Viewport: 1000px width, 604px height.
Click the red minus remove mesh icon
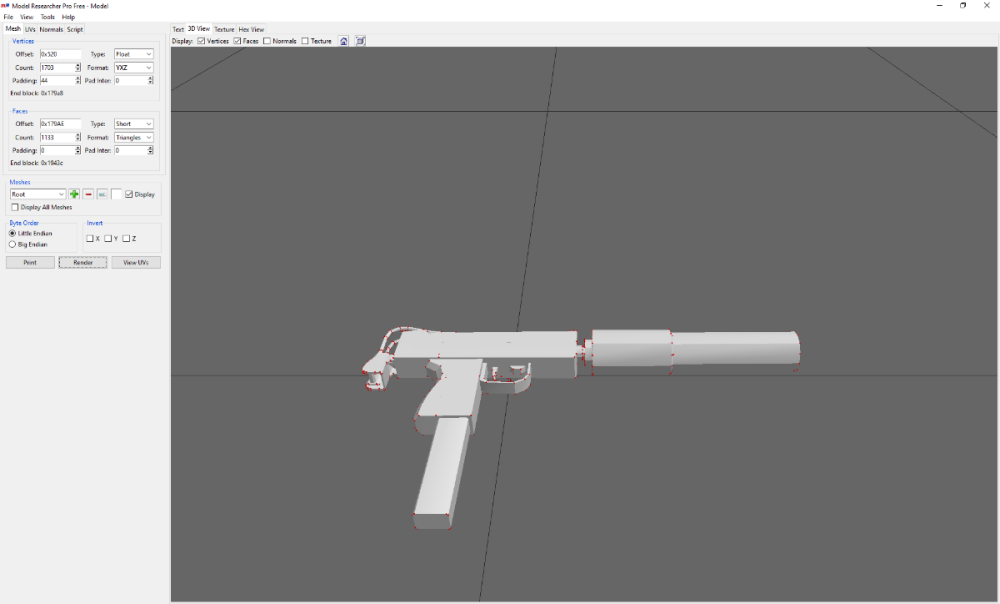point(88,194)
